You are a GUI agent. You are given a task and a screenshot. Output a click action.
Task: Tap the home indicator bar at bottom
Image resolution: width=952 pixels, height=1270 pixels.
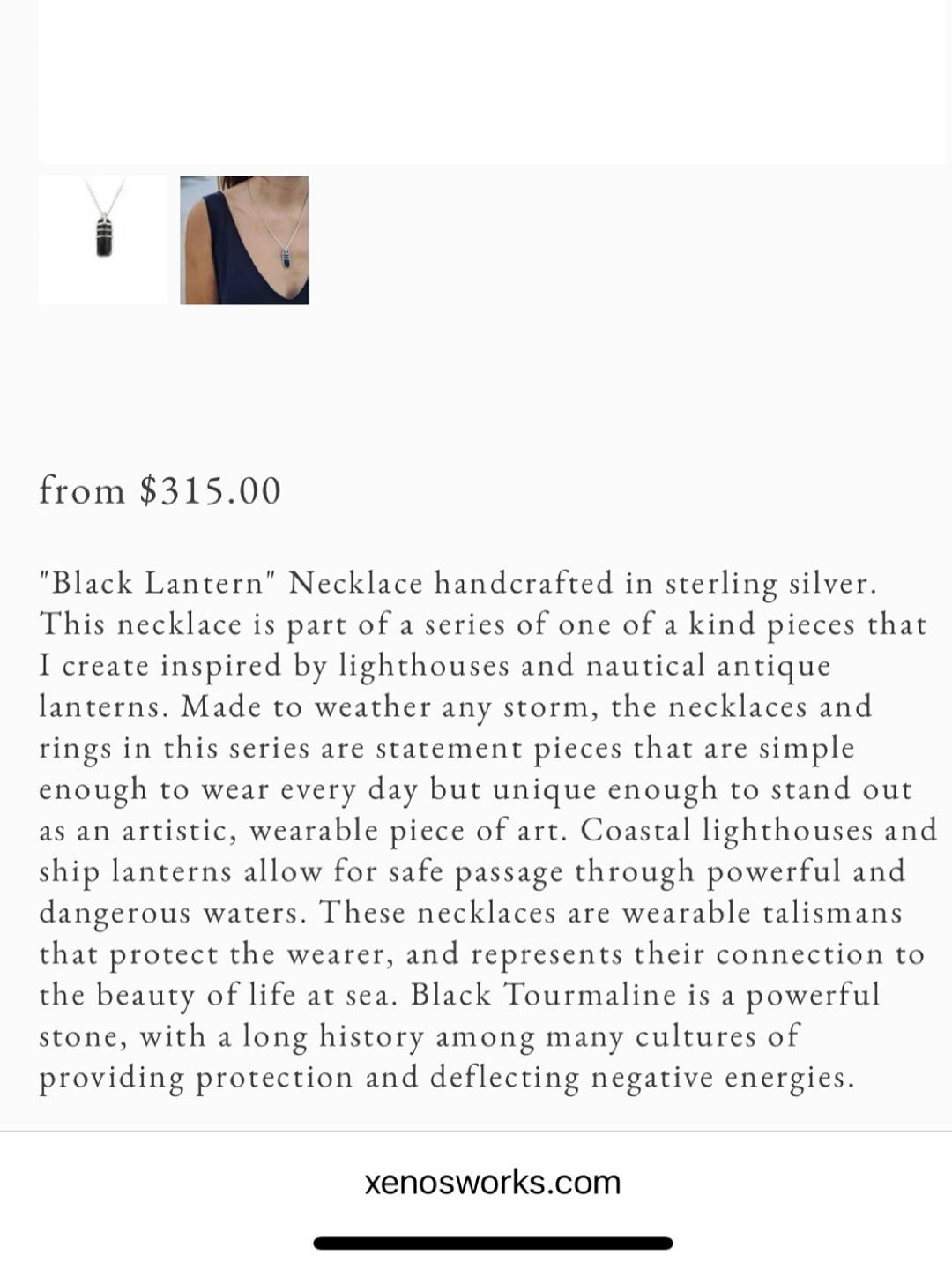point(493,1244)
